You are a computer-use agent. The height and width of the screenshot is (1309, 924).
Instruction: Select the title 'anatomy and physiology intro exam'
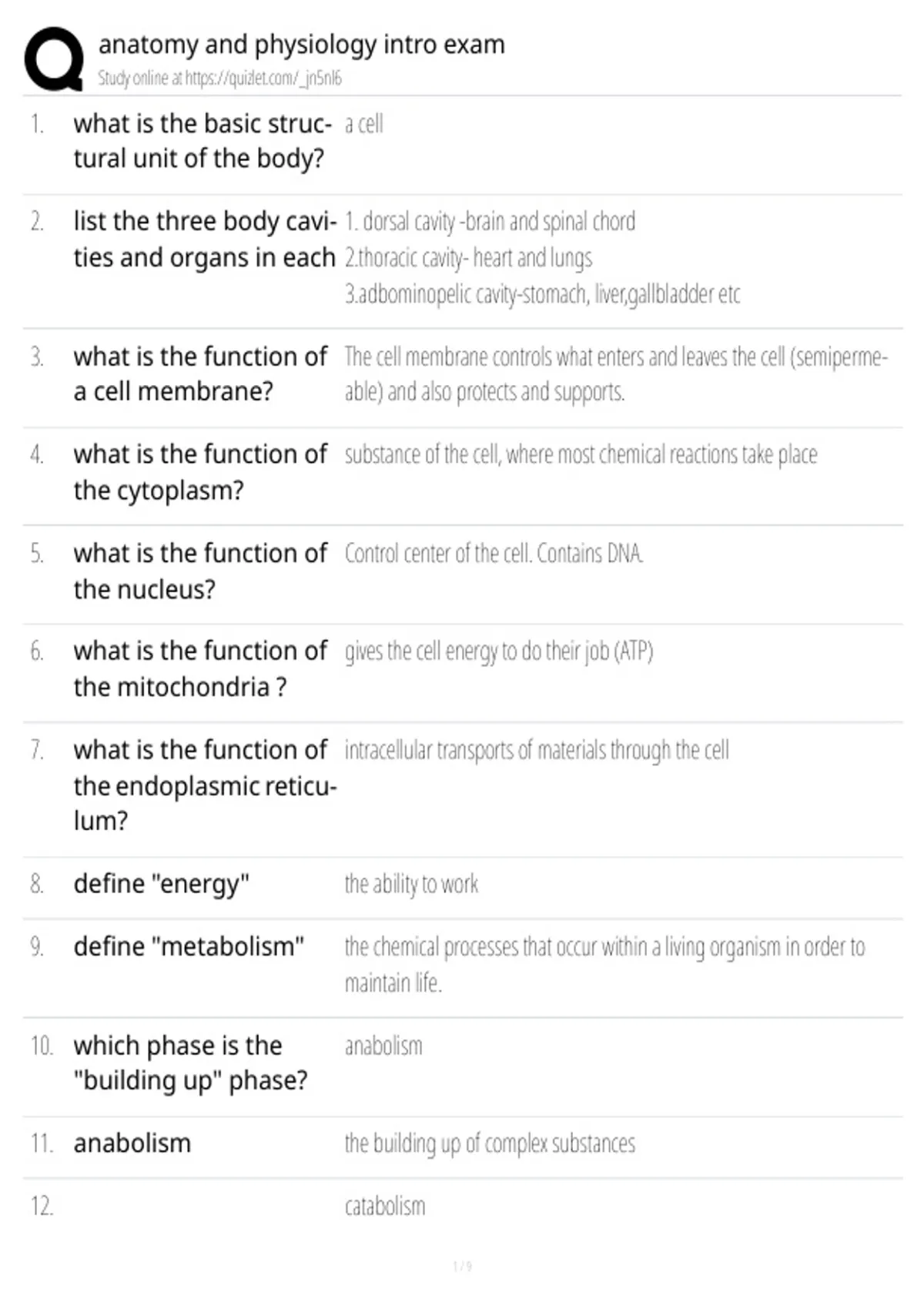[302, 45]
